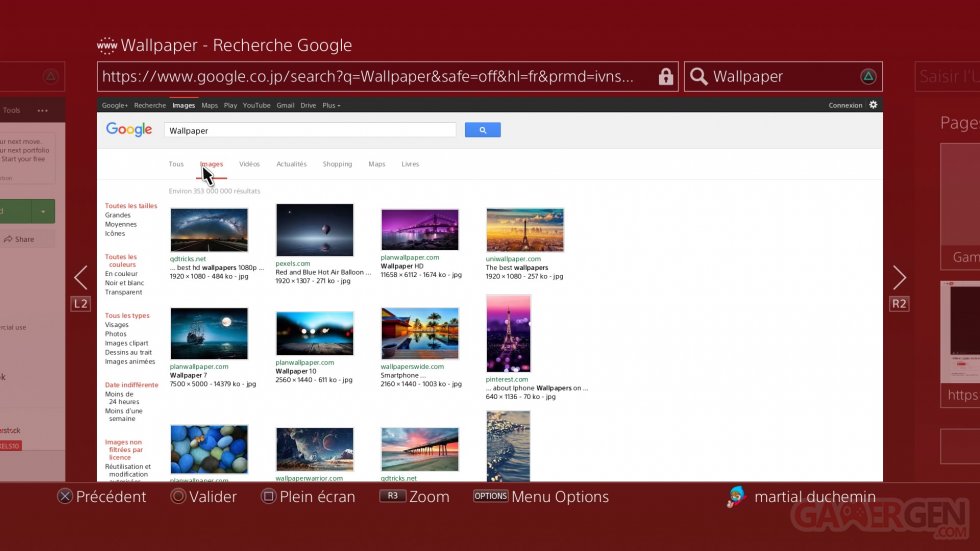Image resolution: width=980 pixels, height=551 pixels.
Task: Open Maps in Google top bar
Action: (209, 106)
